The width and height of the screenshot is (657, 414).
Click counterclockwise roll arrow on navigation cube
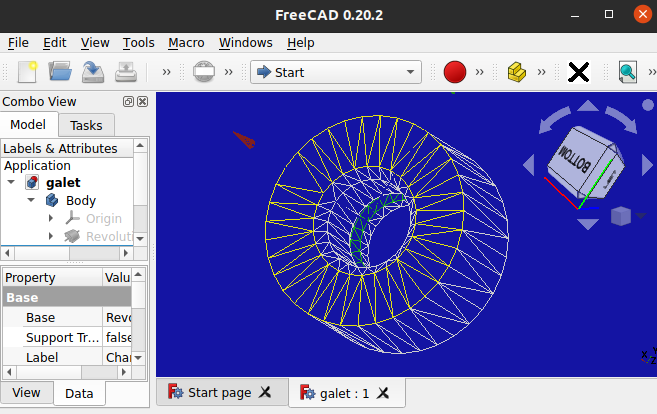click(x=554, y=120)
